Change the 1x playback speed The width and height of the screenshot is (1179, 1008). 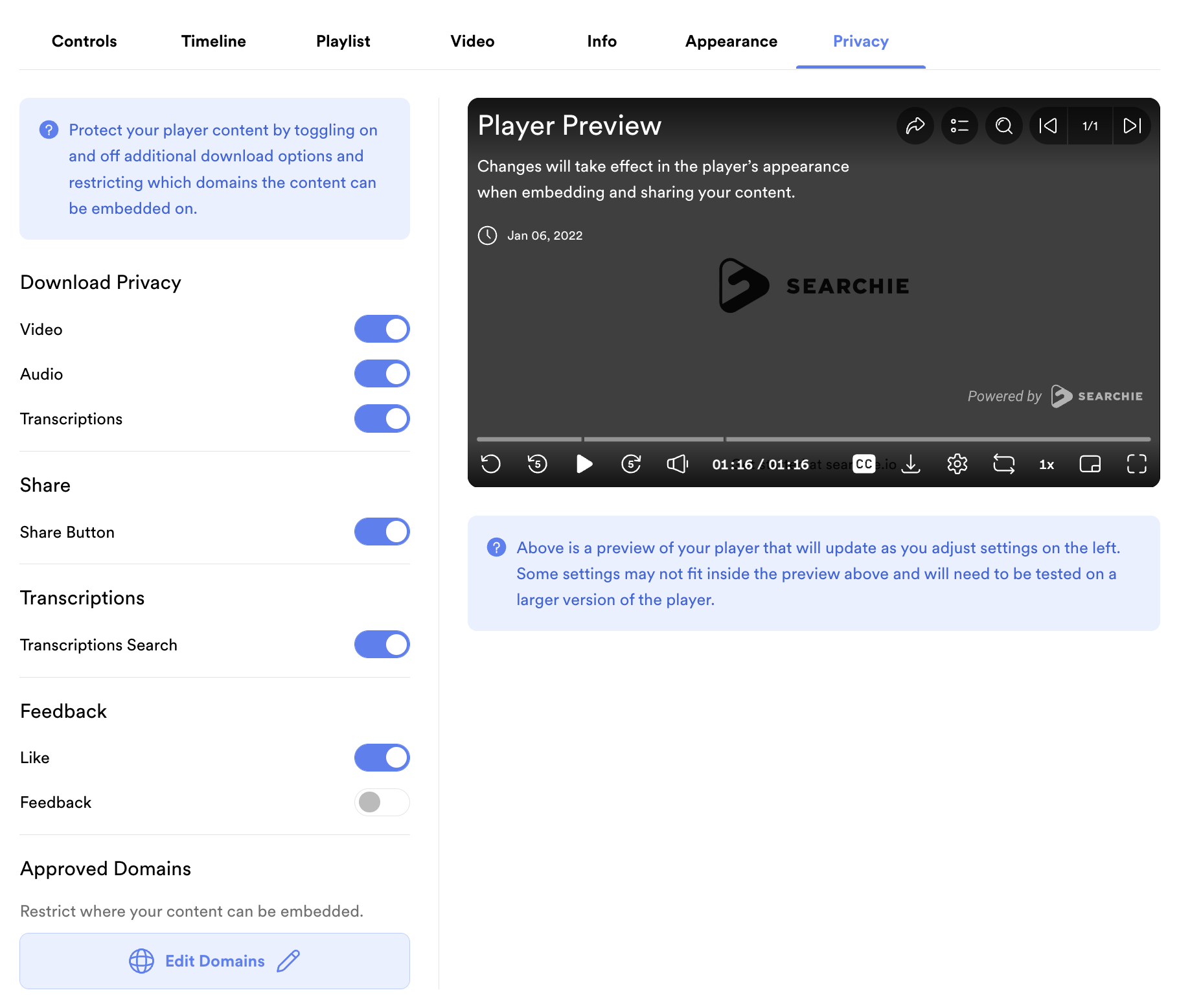point(1047,464)
